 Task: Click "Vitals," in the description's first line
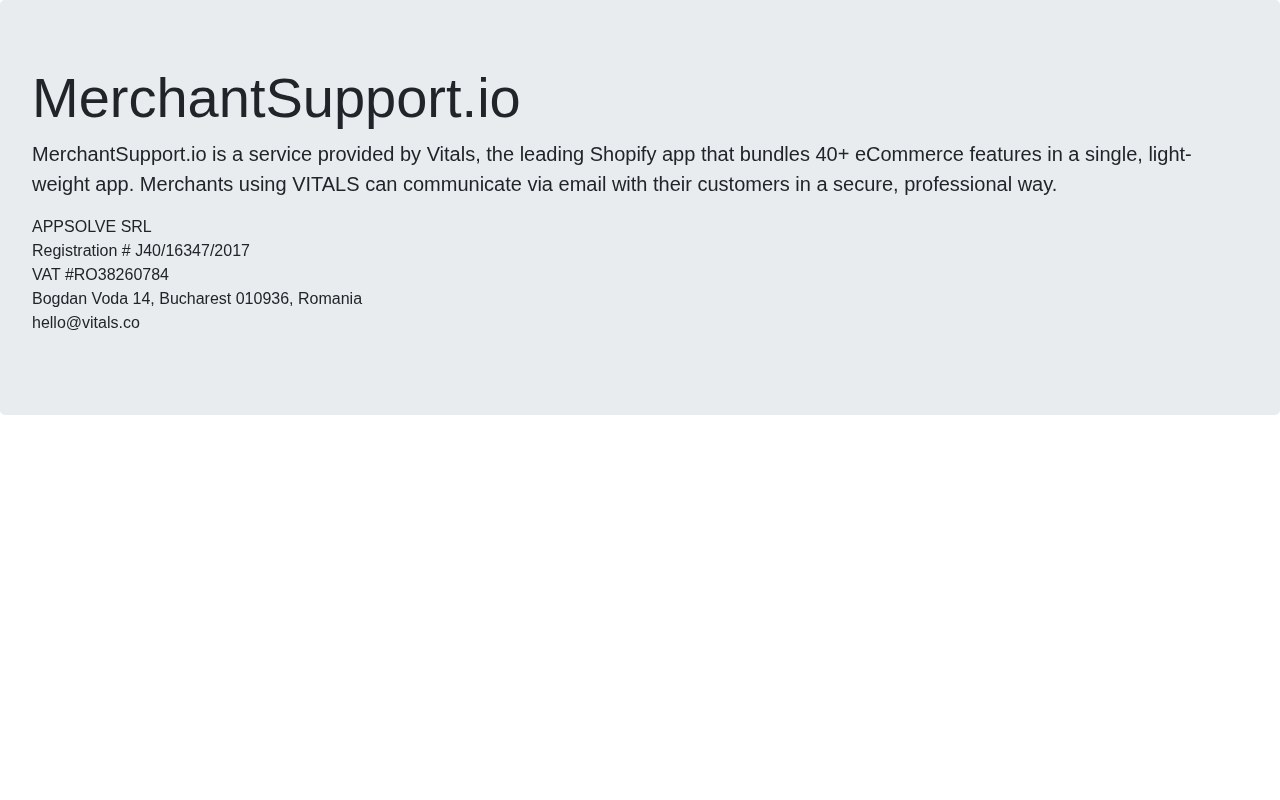click(451, 154)
